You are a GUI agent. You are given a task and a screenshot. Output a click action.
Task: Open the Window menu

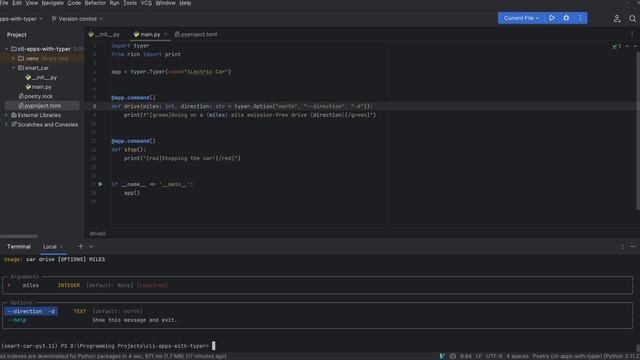(165, 3)
